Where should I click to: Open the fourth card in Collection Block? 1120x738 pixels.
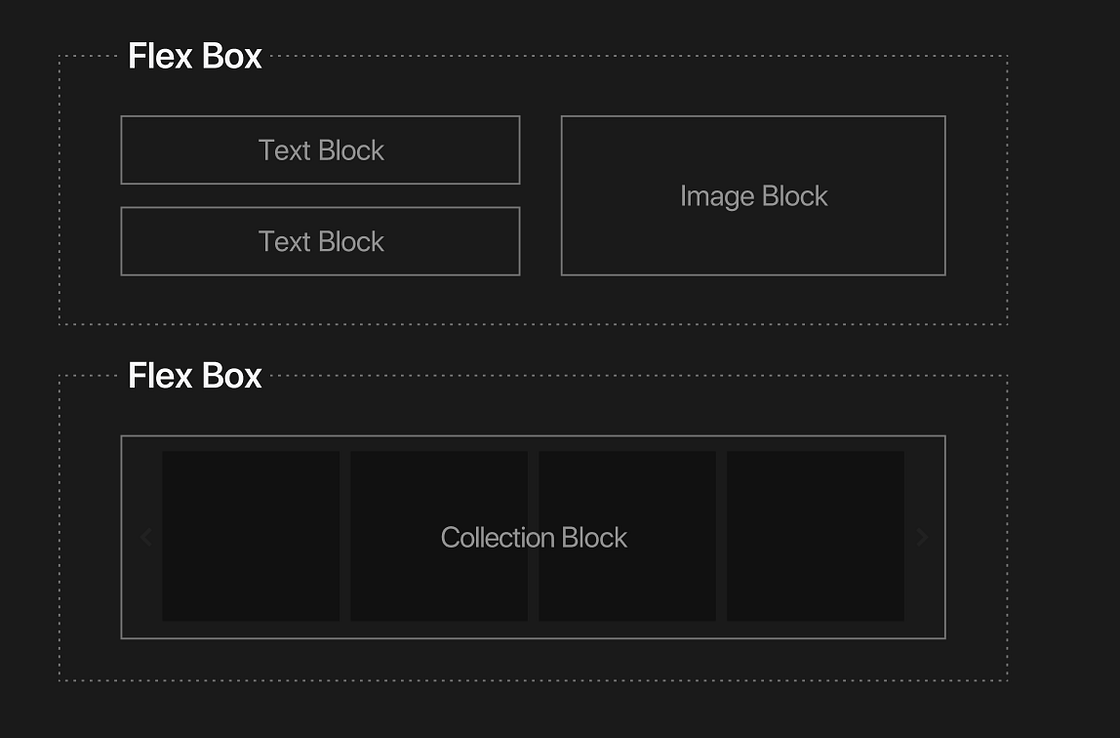(x=815, y=536)
